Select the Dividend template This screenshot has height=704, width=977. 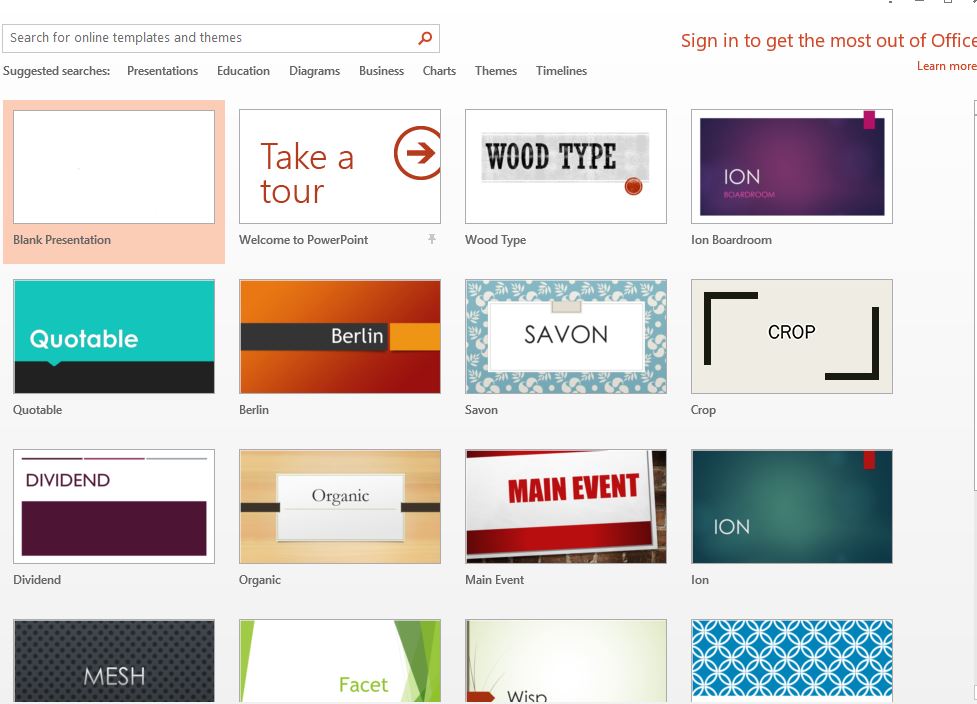click(x=114, y=507)
